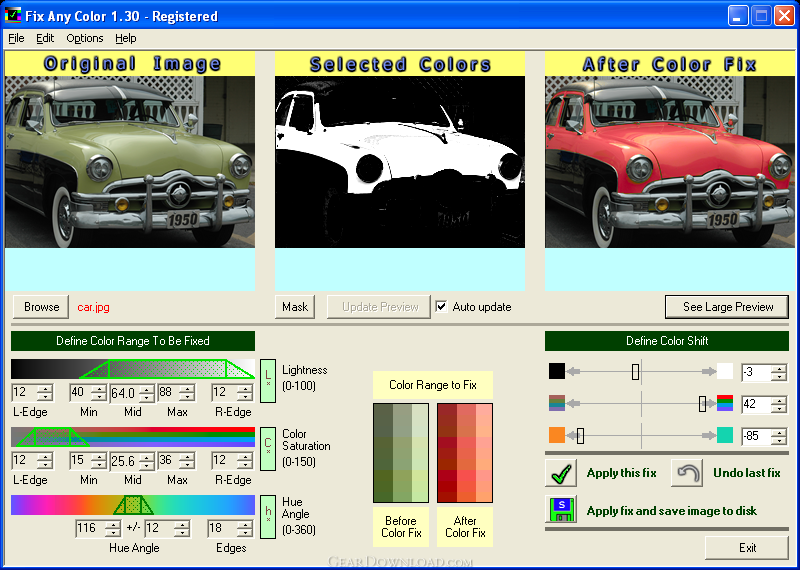Click the Lightness gradient range bar
This screenshot has width=800, height=570.
tap(133, 368)
